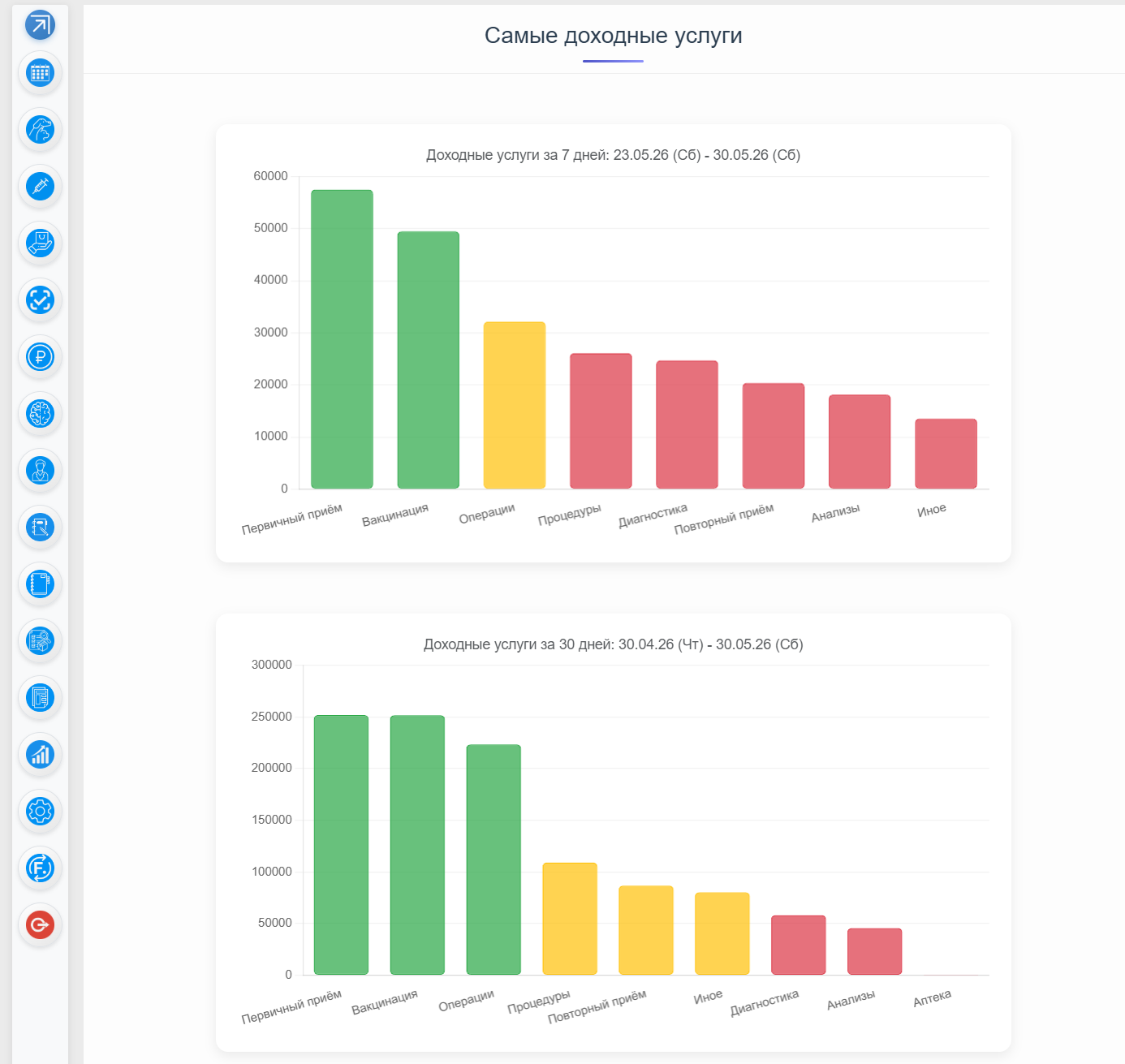Click the inventory checklist with box icon

pyautogui.click(x=40, y=641)
